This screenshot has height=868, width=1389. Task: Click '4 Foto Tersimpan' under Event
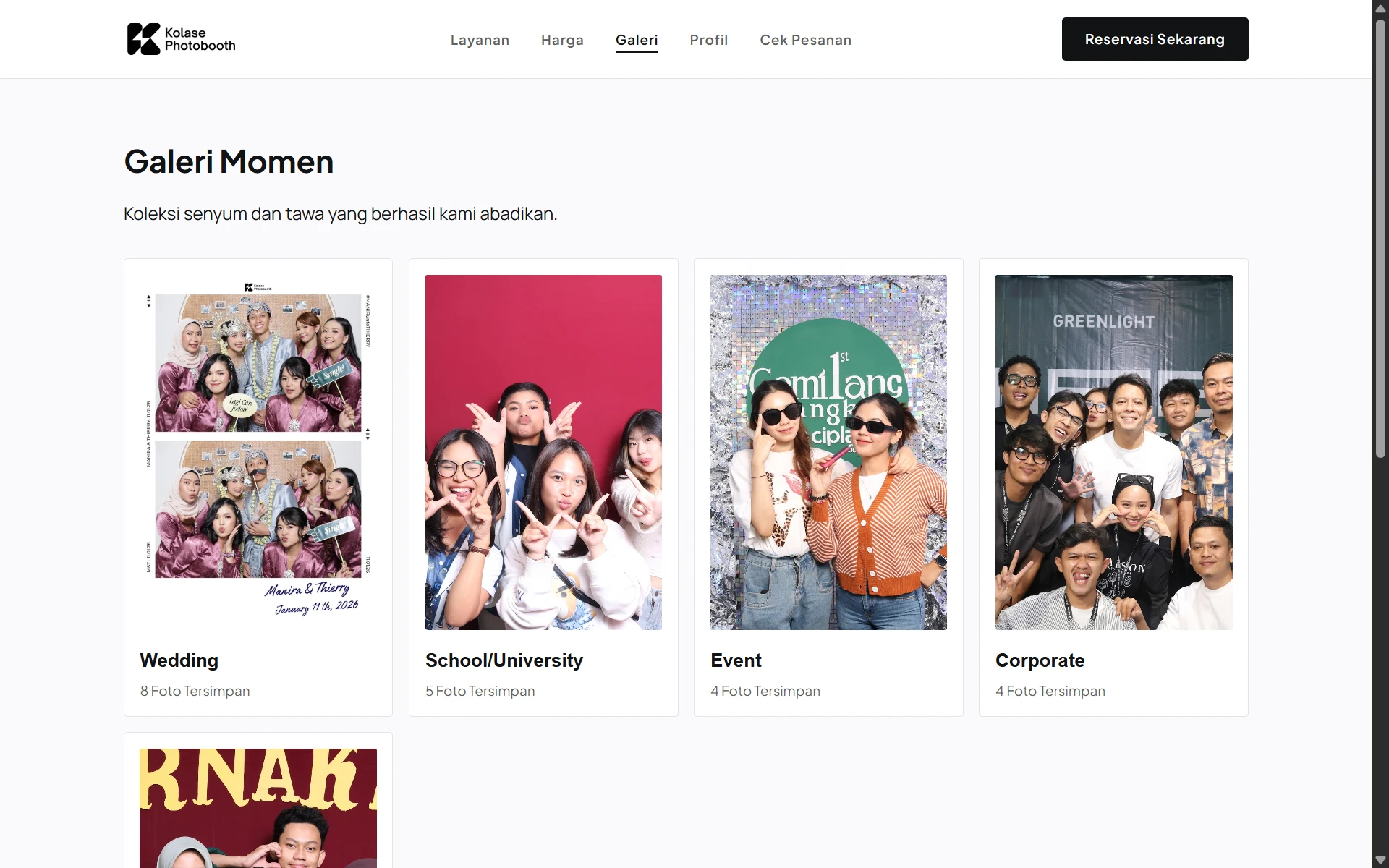pos(765,691)
